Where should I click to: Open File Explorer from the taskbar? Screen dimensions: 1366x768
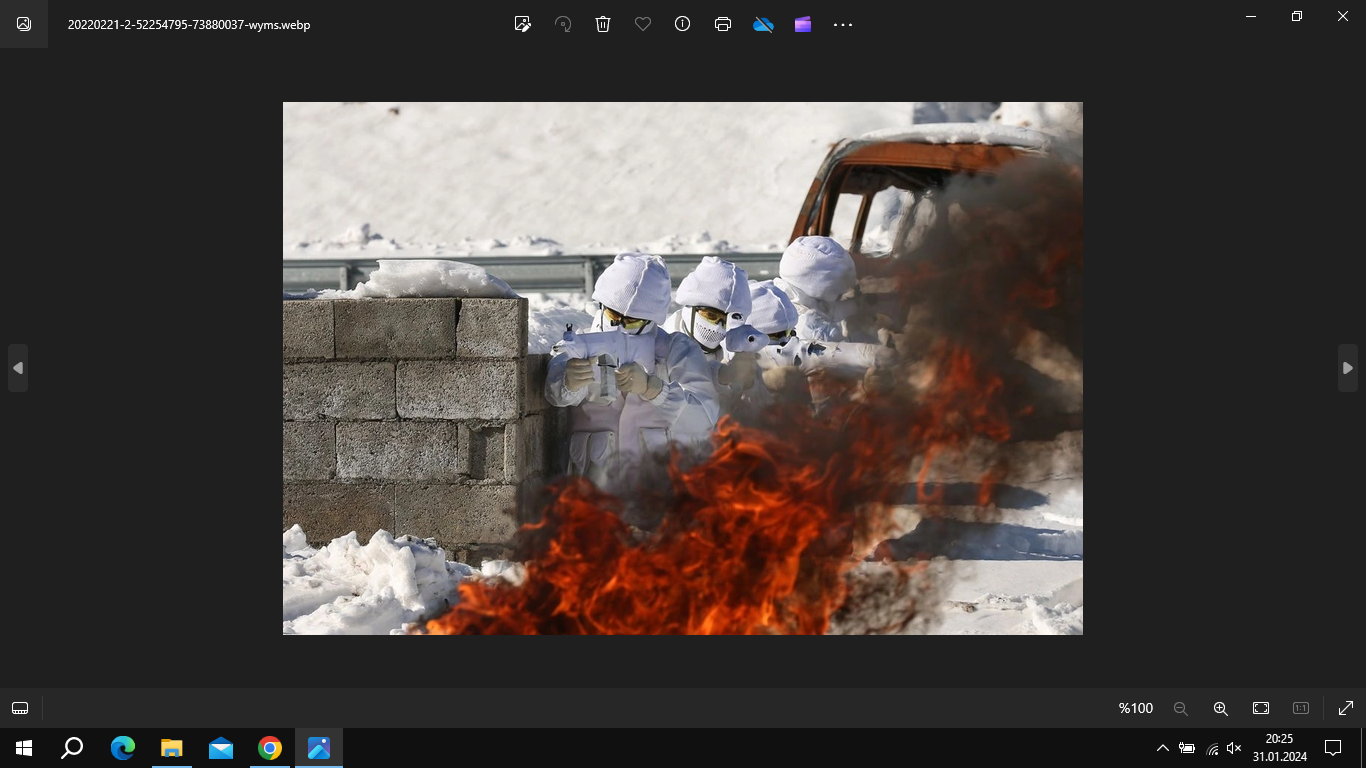[x=171, y=748]
